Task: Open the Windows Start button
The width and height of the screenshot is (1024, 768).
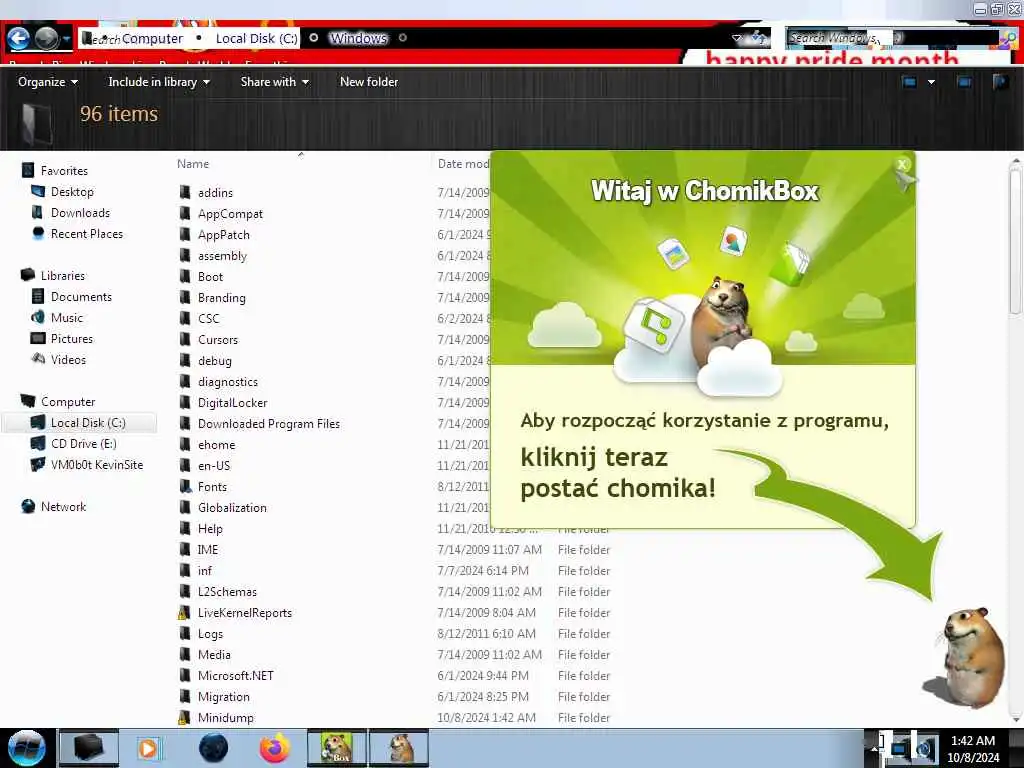Action: tap(25, 748)
